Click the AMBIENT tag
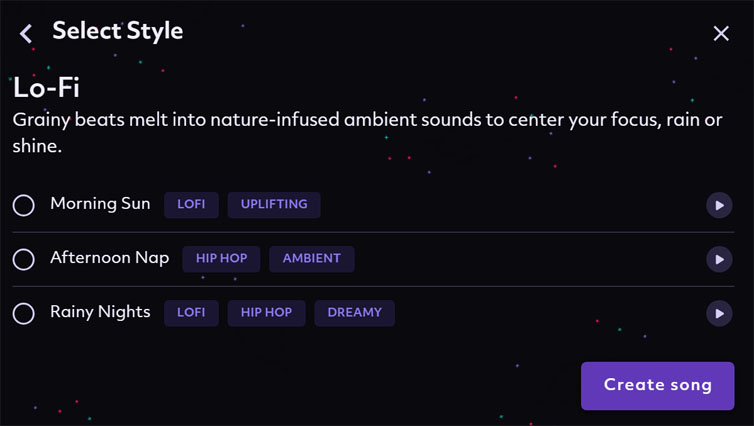Screen dimensions: 754x426 (x=312, y=259)
